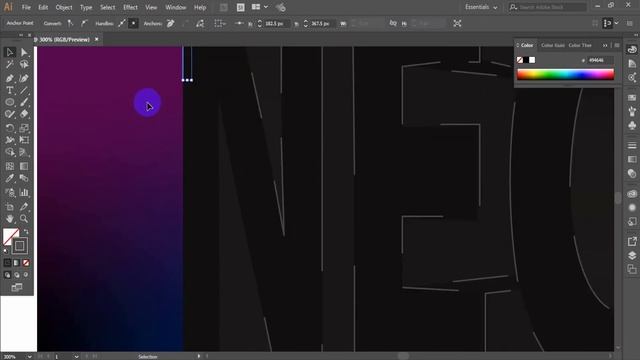The width and height of the screenshot is (640, 360).
Task: Select the Direct Selection tool
Action: [24, 52]
